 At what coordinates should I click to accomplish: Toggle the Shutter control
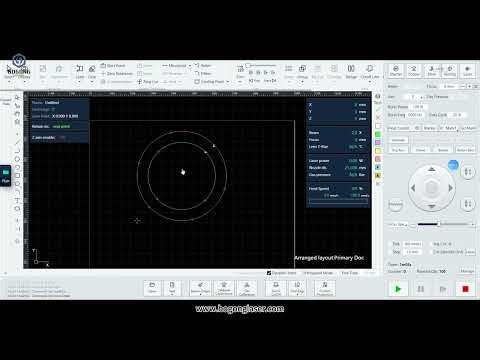[396, 71]
